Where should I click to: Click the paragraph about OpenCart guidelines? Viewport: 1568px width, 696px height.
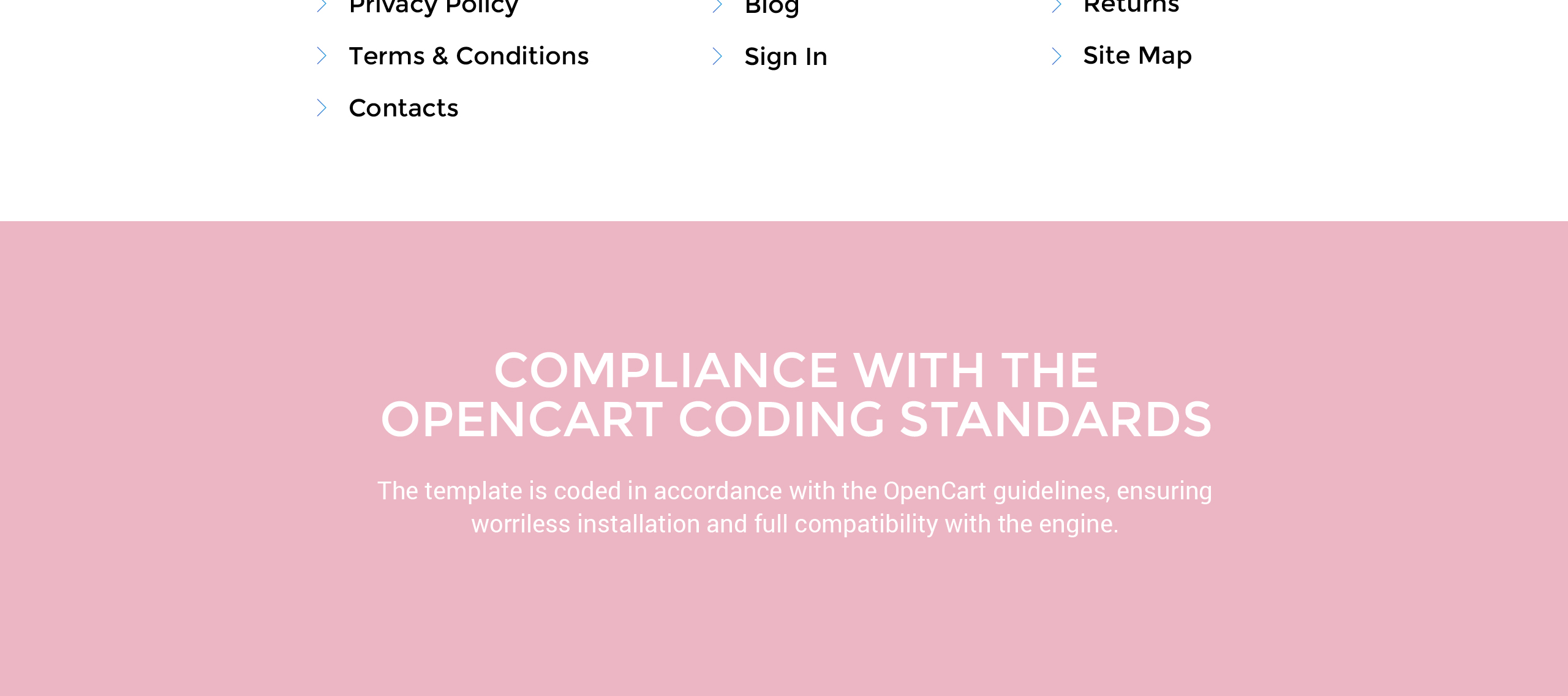coord(795,507)
